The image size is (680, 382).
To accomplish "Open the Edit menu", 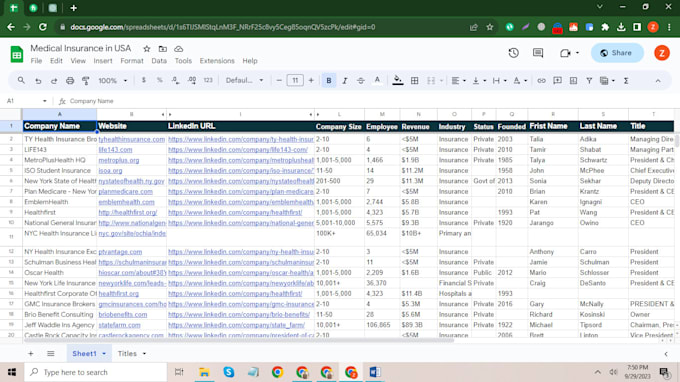I will tap(56, 61).
